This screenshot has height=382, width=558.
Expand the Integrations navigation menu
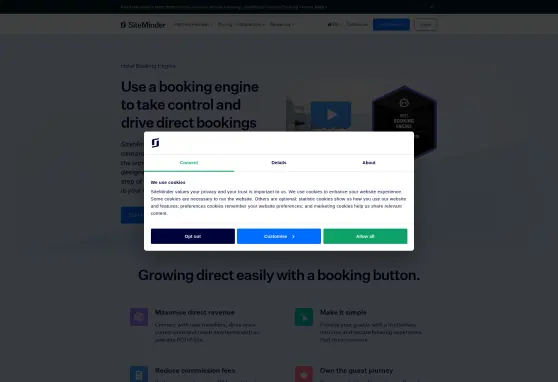(x=250, y=25)
